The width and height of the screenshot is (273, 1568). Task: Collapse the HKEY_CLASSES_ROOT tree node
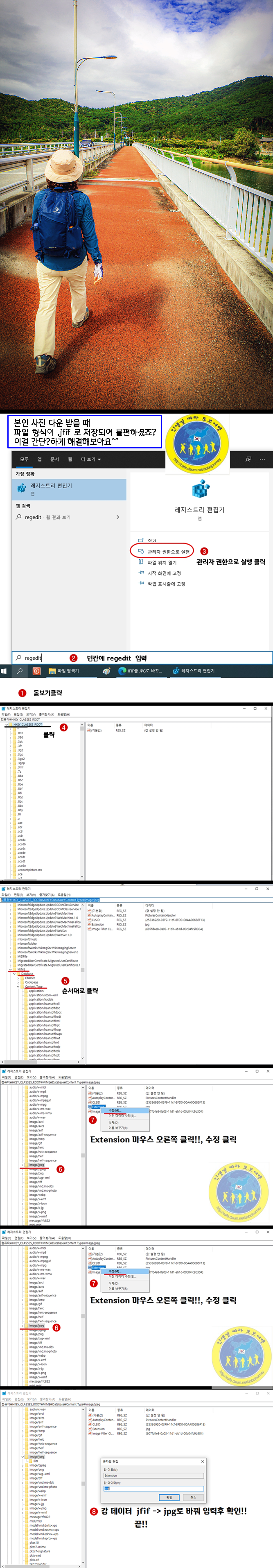[x=7, y=724]
